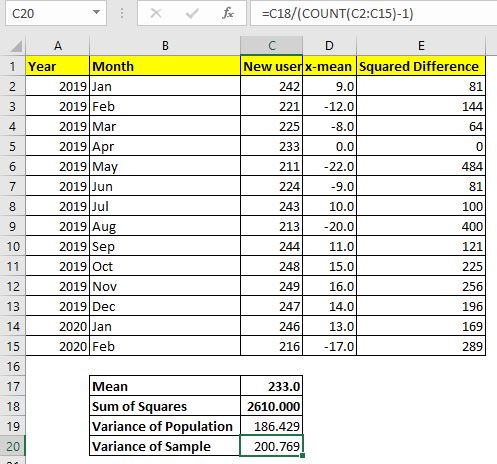Select the cell showing 0.0
497x464 pixels.
point(329,146)
